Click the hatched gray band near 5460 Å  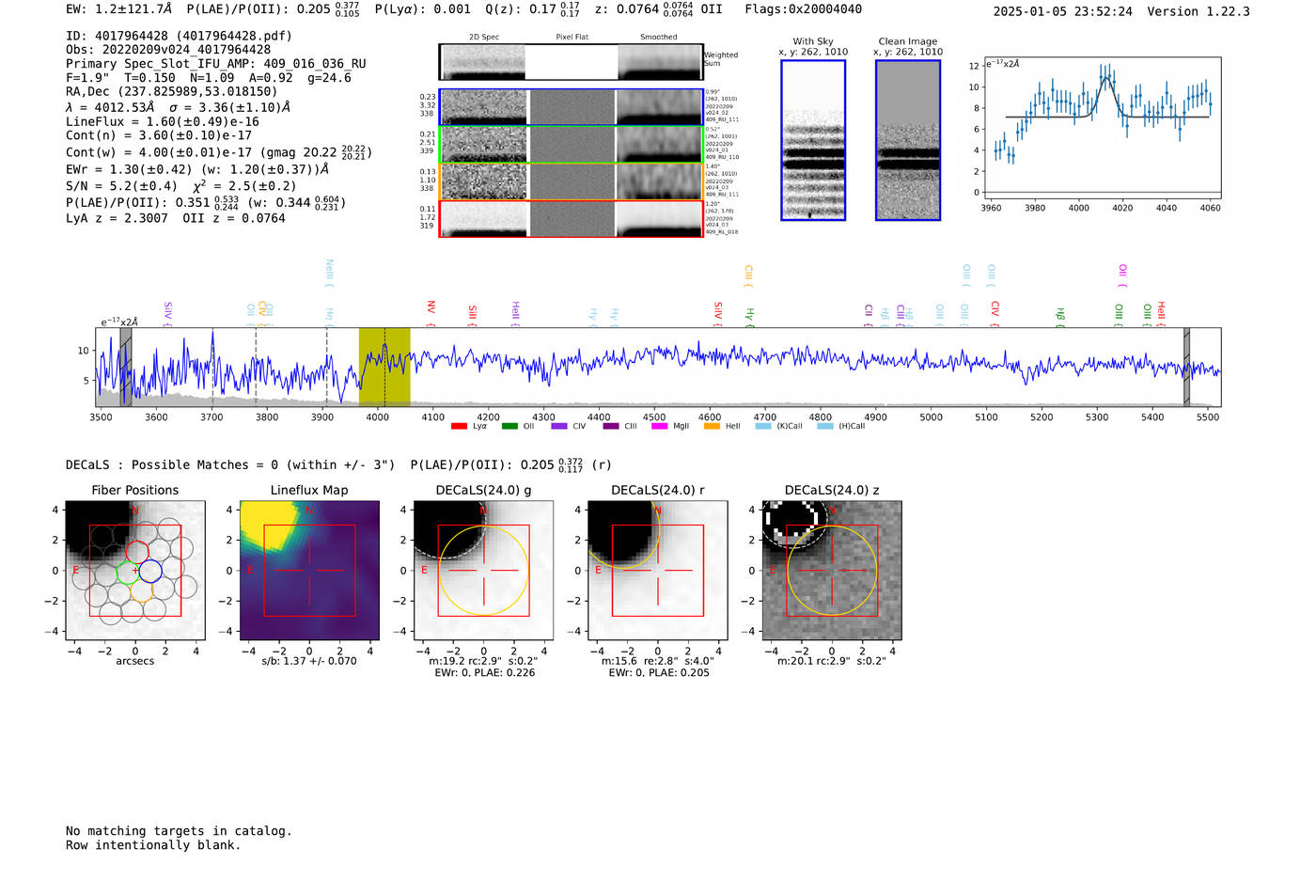(1186, 367)
